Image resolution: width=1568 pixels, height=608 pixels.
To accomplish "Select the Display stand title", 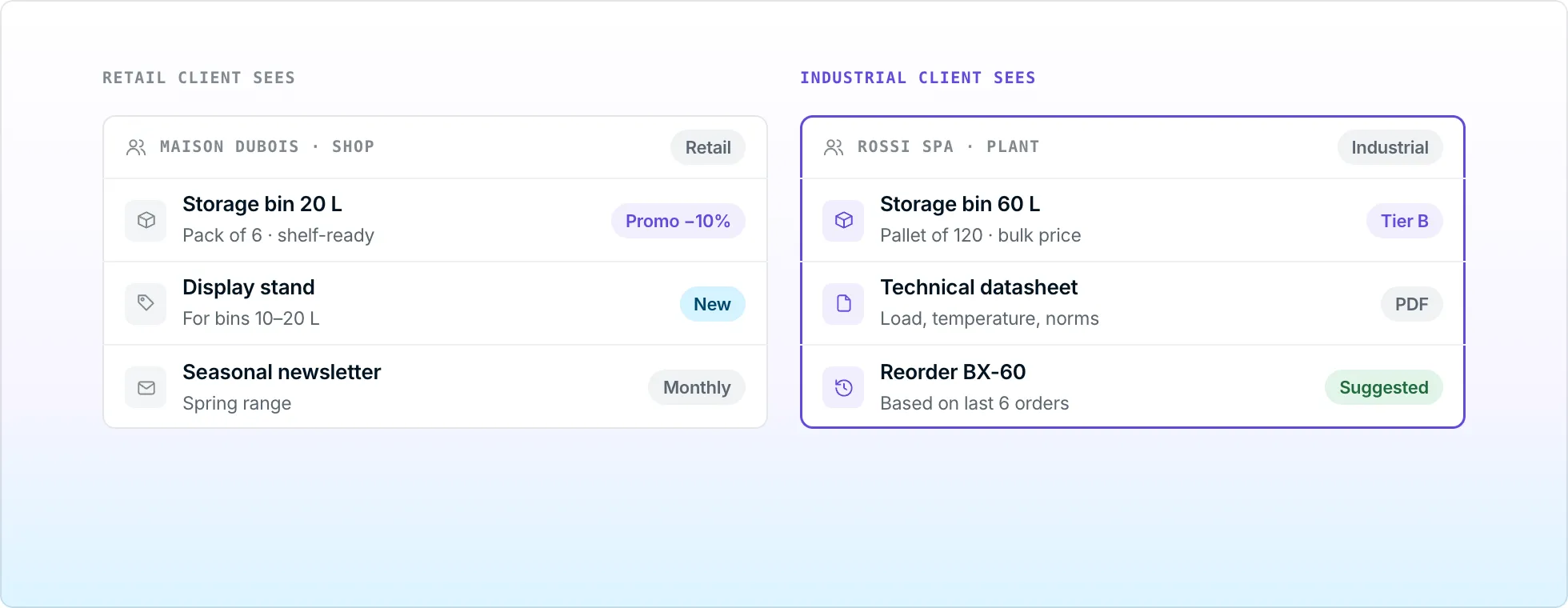I will point(249,287).
